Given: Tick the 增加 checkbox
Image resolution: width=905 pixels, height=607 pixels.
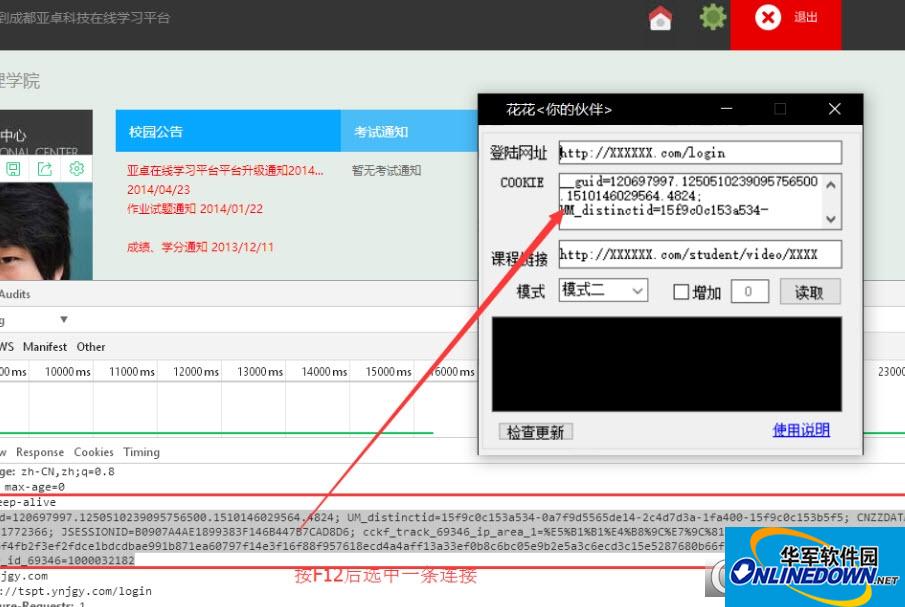Looking at the screenshot, I should pos(681,292).
